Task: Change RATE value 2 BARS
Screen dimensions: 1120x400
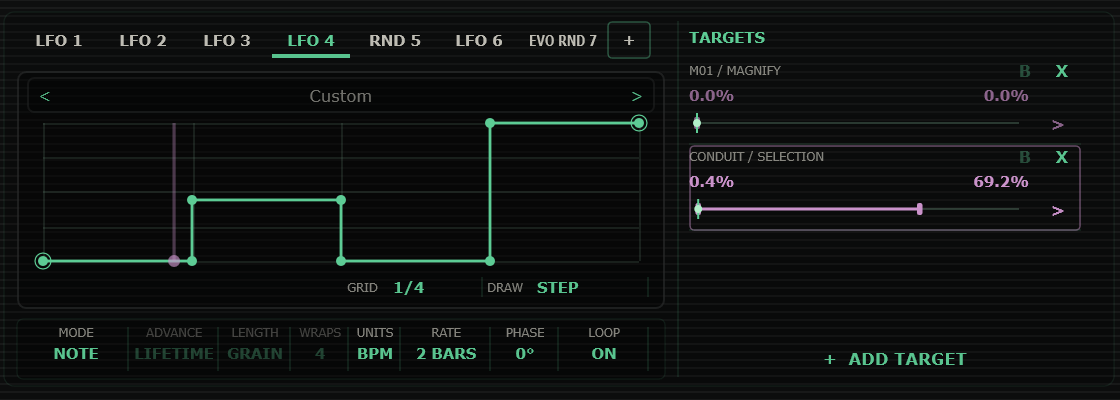Action: click(x=446, y=354)
